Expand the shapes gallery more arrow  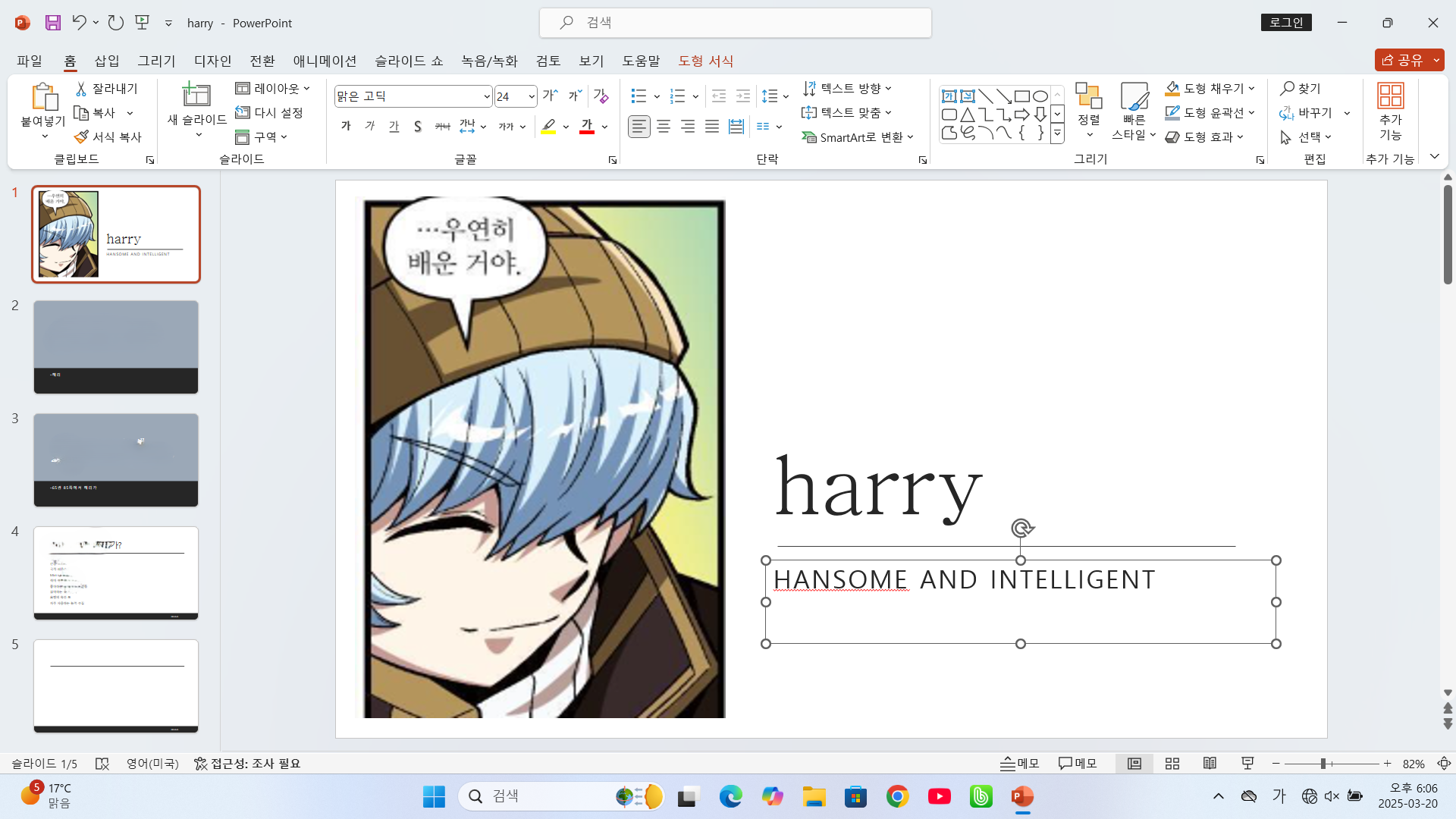[1057, 133]
